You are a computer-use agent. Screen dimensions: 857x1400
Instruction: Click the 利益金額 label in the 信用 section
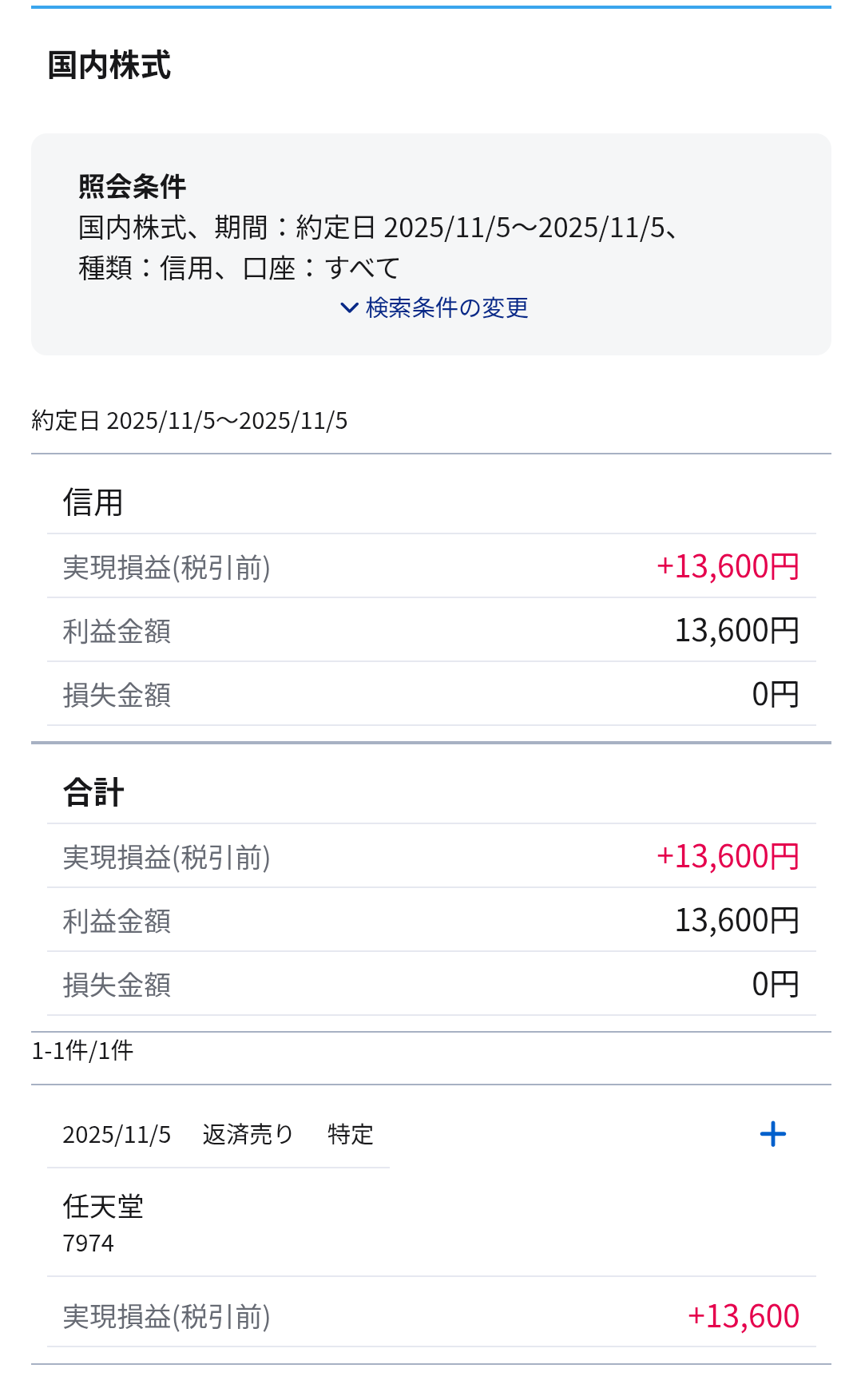(x=117, y=632)
